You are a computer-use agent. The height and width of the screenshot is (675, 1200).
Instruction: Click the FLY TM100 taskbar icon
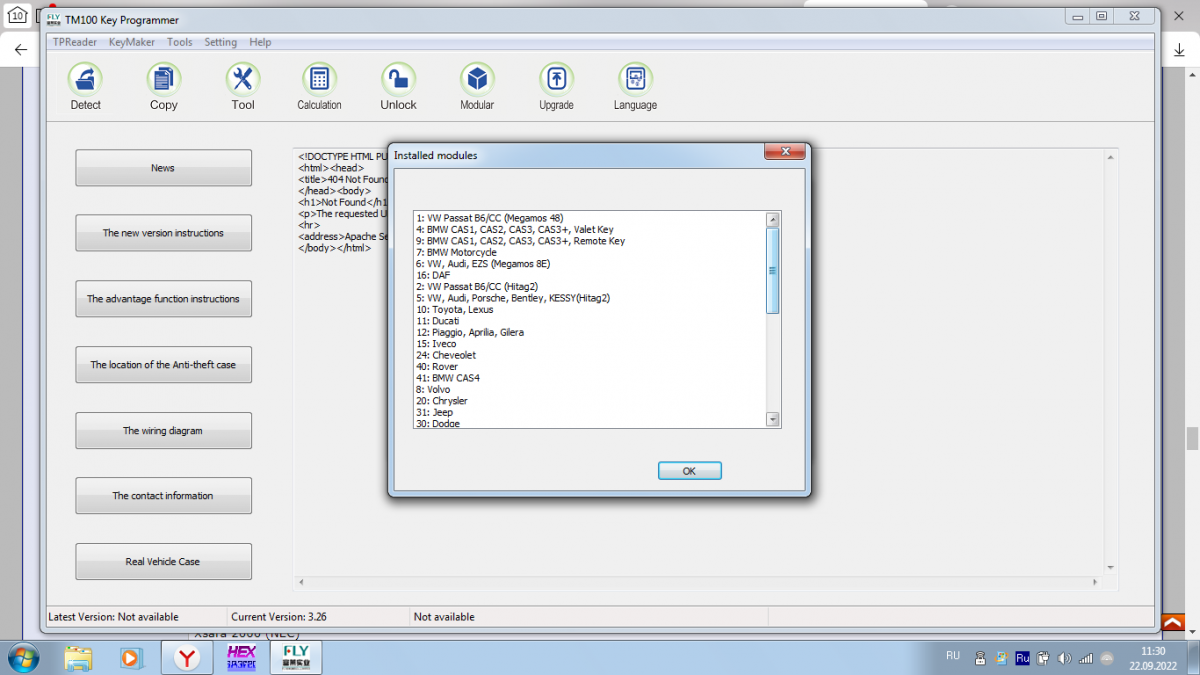point(296,657)
